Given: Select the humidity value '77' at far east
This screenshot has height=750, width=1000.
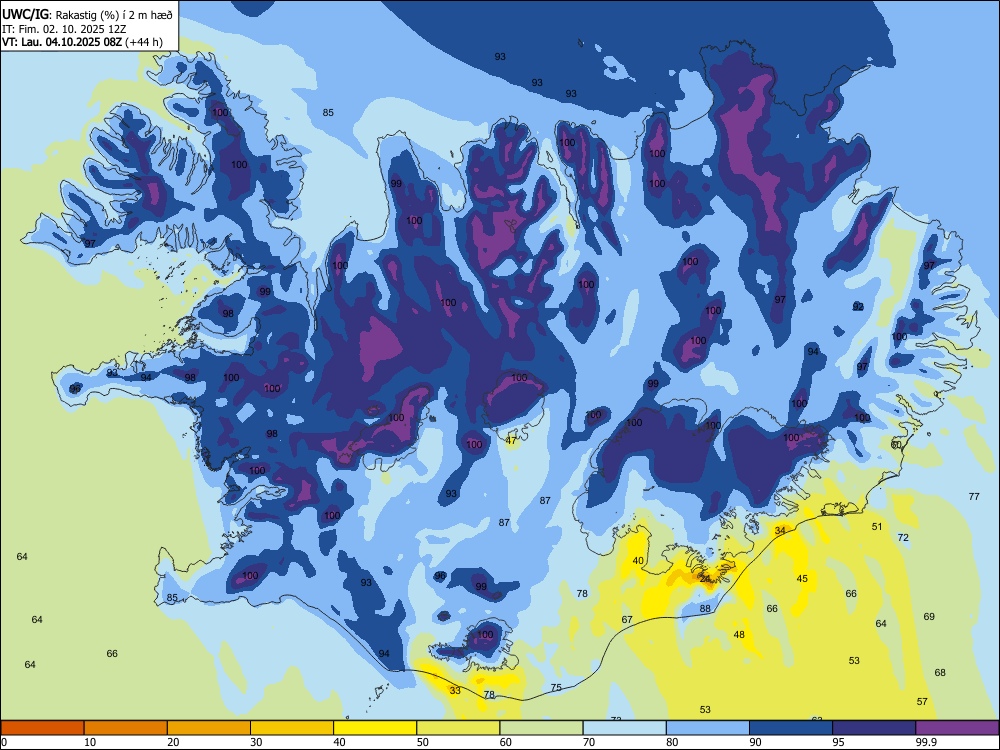Looking at the screenshot, I should [x=974, y=496].
